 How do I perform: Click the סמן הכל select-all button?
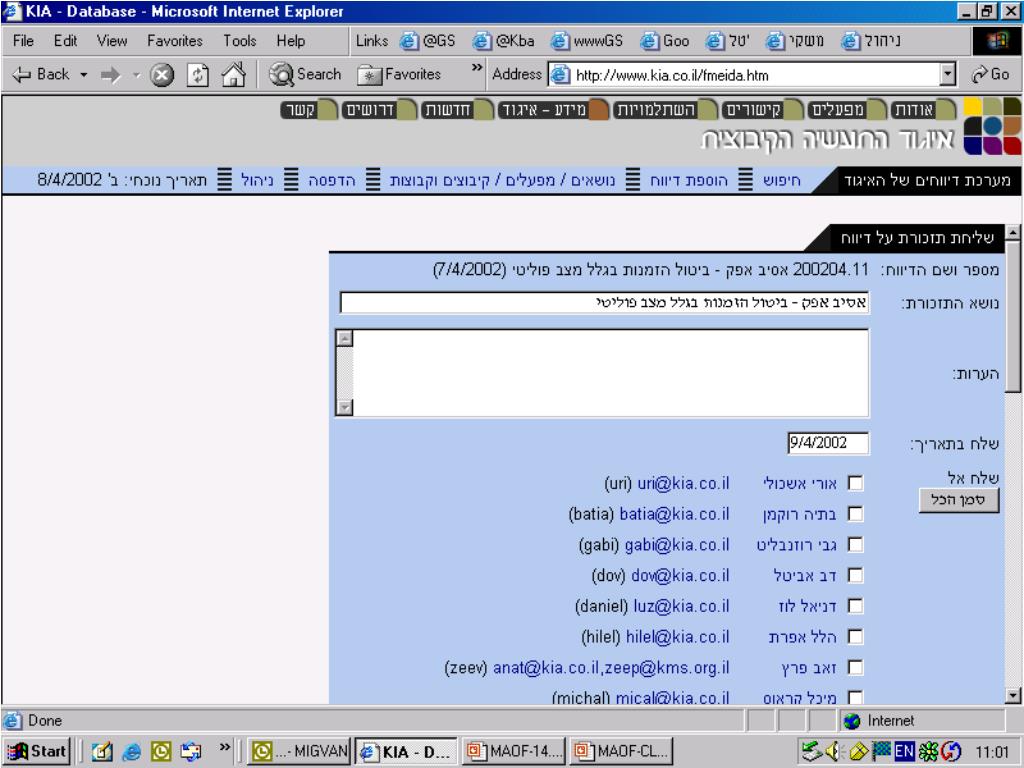point(959,500)
